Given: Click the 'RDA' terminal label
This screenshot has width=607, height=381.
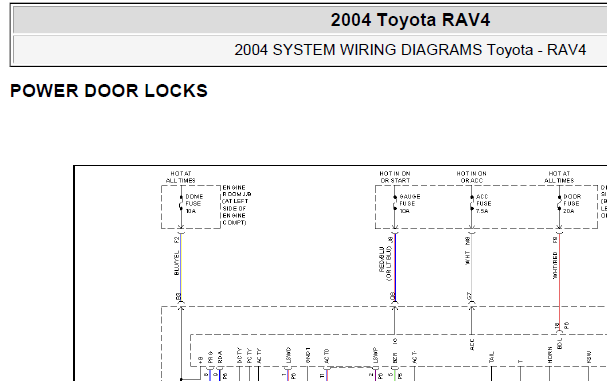Looking at the screenshot, I should pos(220,357).
